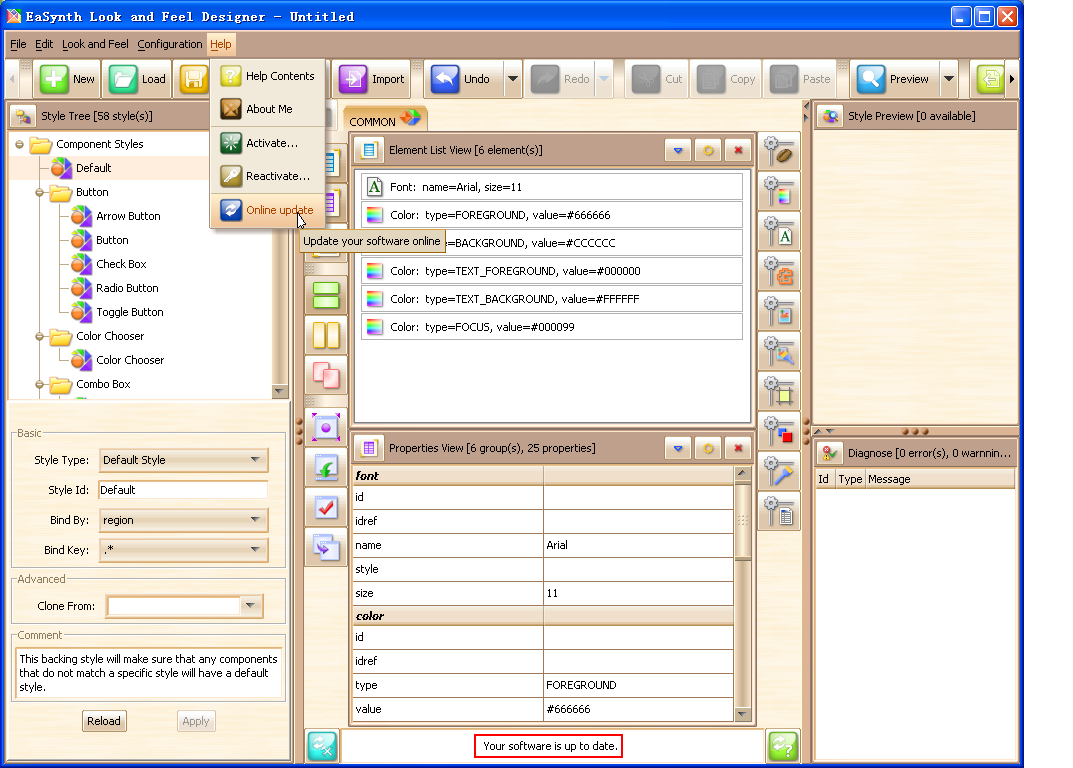Viewport: 1073px width, 768px height.
Task: Select Check Box style in tree
Action: coord(121,264)
